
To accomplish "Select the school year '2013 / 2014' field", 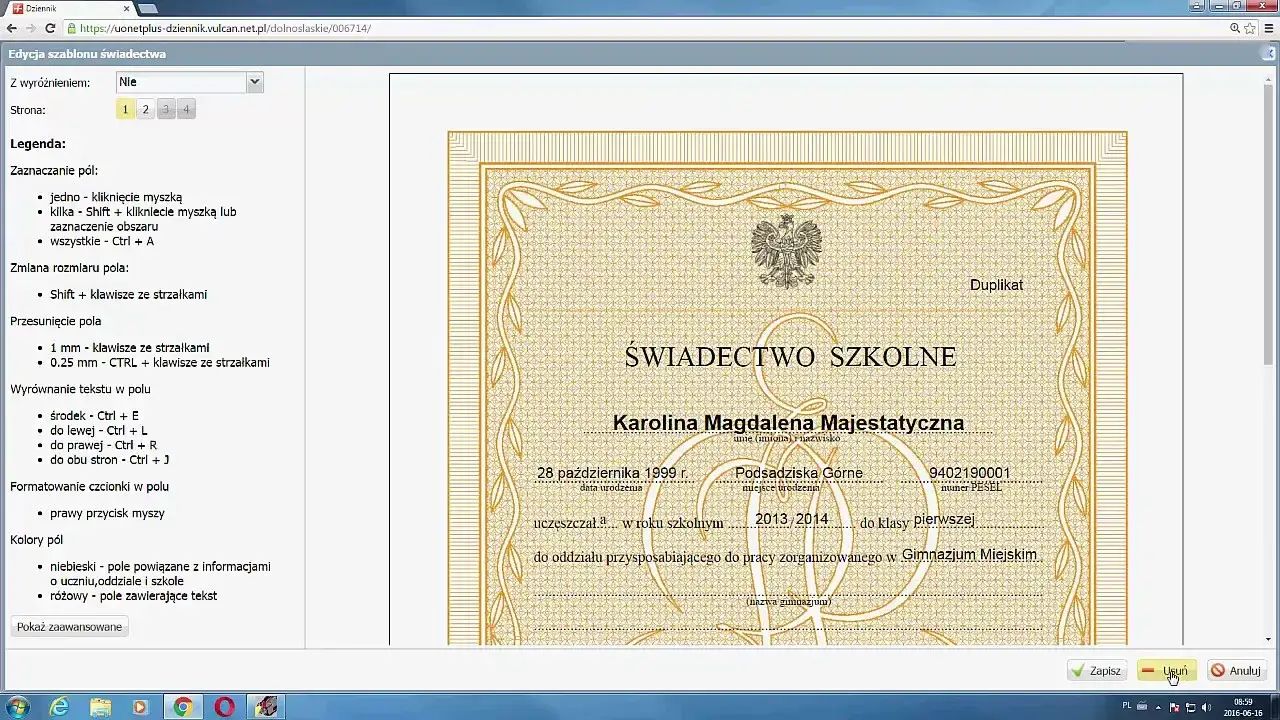I will point(792,519).
